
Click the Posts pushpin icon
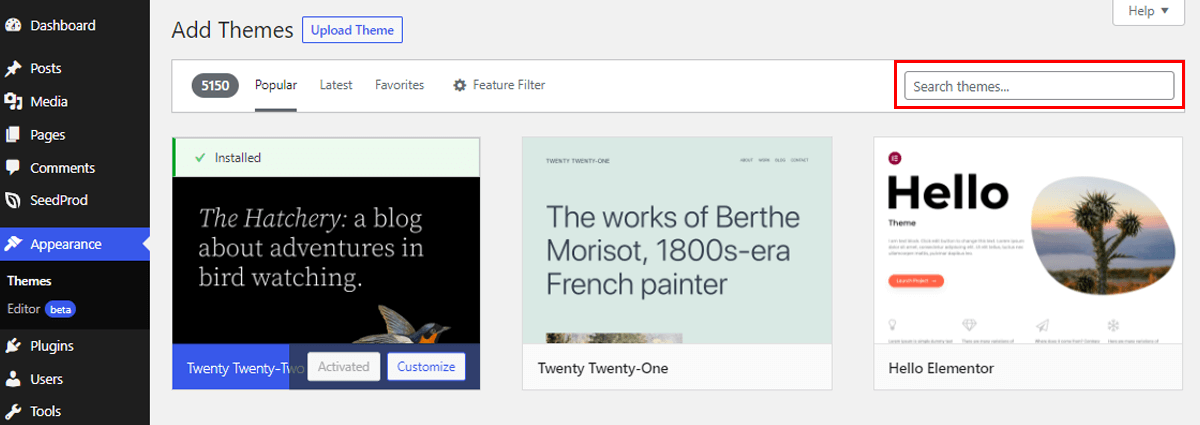13,69
